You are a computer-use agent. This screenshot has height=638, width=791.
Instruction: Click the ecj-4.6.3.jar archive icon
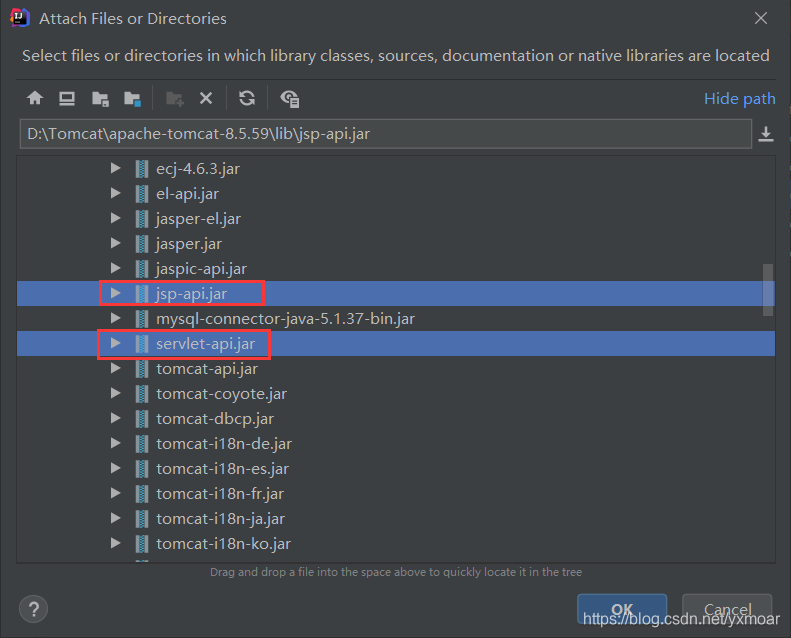coord(142,168)
